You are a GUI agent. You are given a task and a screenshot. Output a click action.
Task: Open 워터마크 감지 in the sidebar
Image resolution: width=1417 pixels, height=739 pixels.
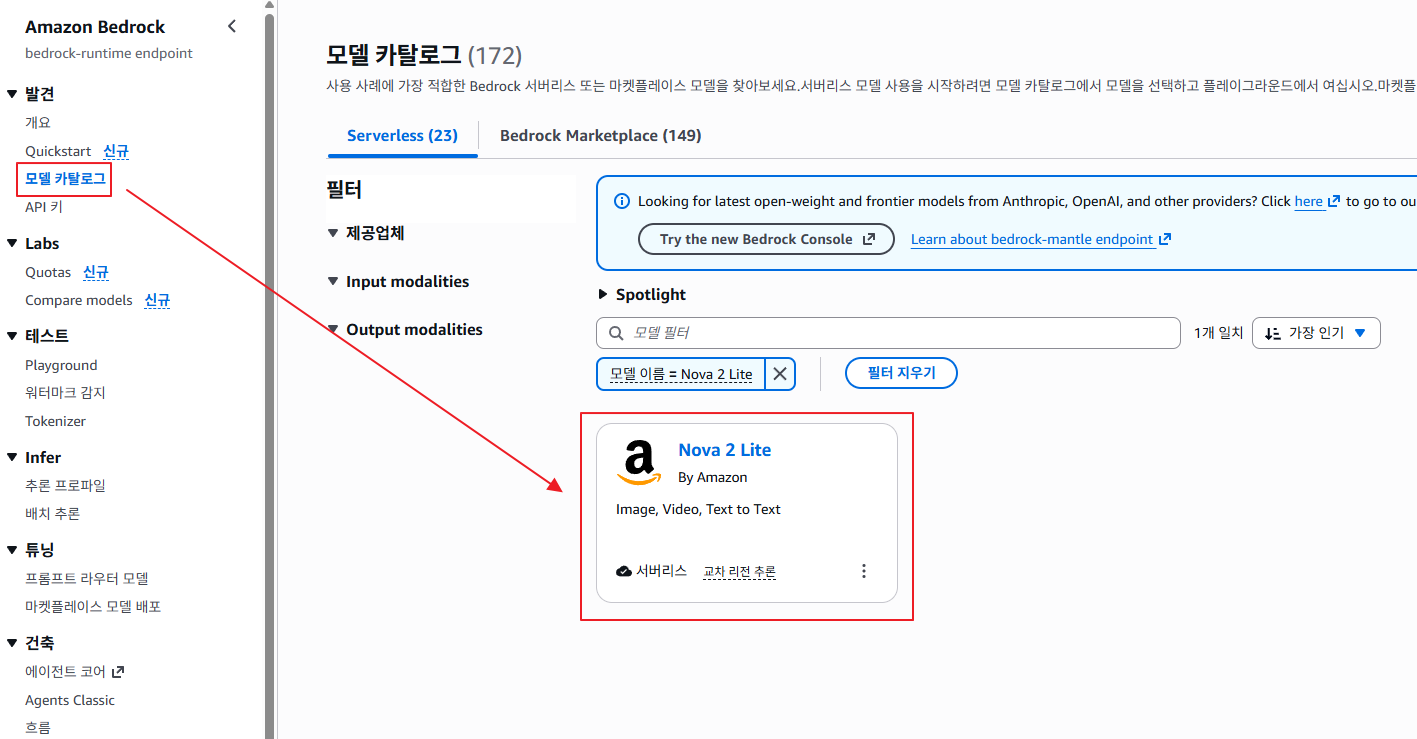pos(65,393)
